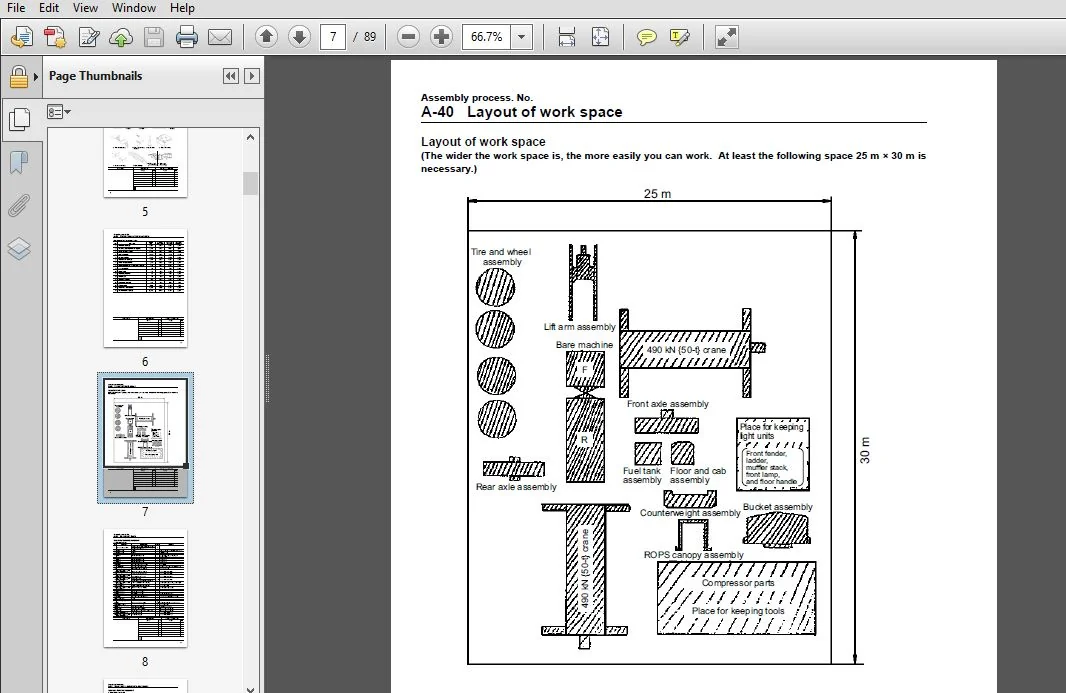Click the 66.7% zoom value field
The image size is (1066, 693).
(x=487, y=37)
